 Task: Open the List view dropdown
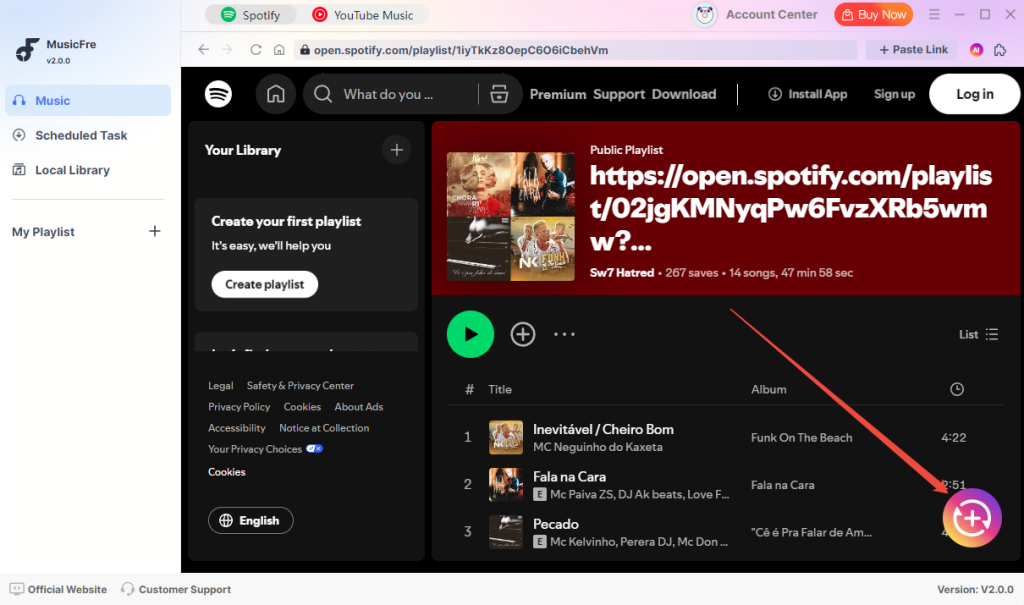978,334
